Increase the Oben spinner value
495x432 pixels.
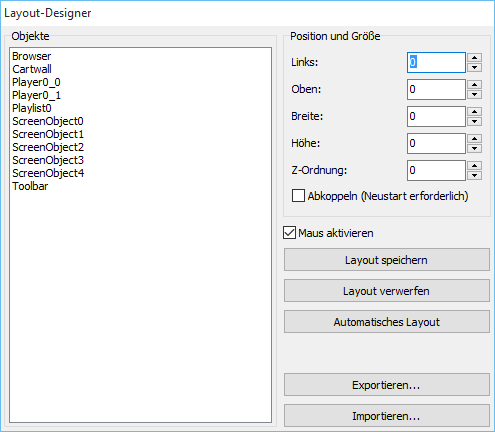pos(474,85)
